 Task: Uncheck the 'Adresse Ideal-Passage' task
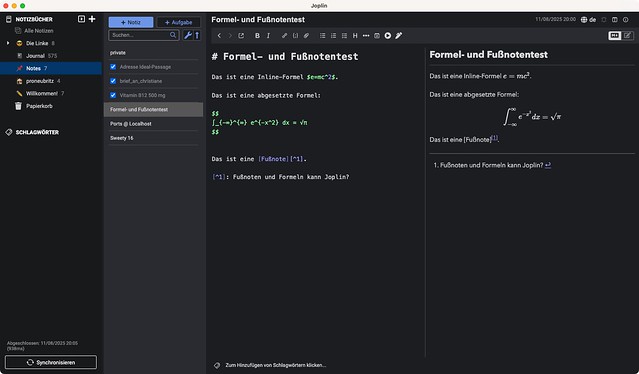tap(113, 67)
